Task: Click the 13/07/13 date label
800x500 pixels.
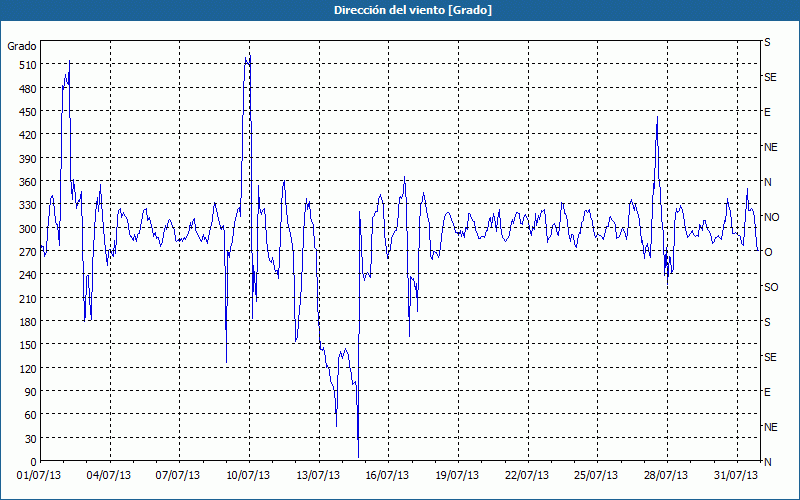Action: point(318,476)
